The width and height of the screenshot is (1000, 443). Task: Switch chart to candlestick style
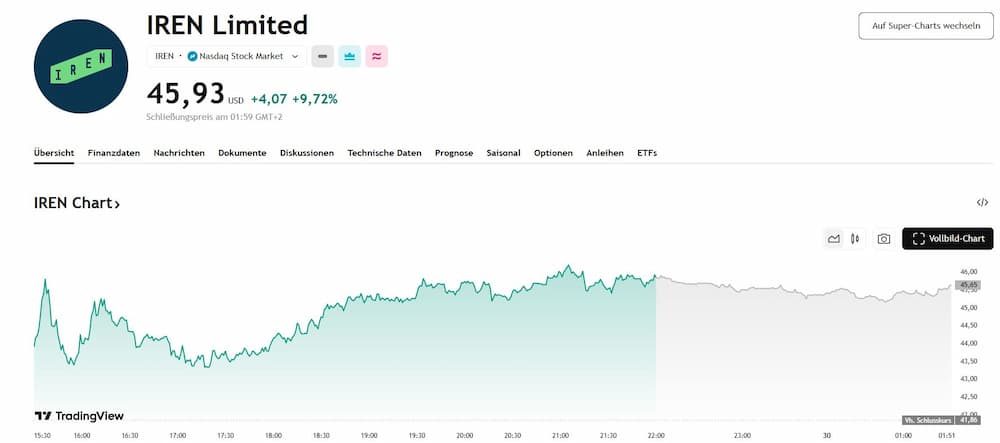(x=855, y=239)
